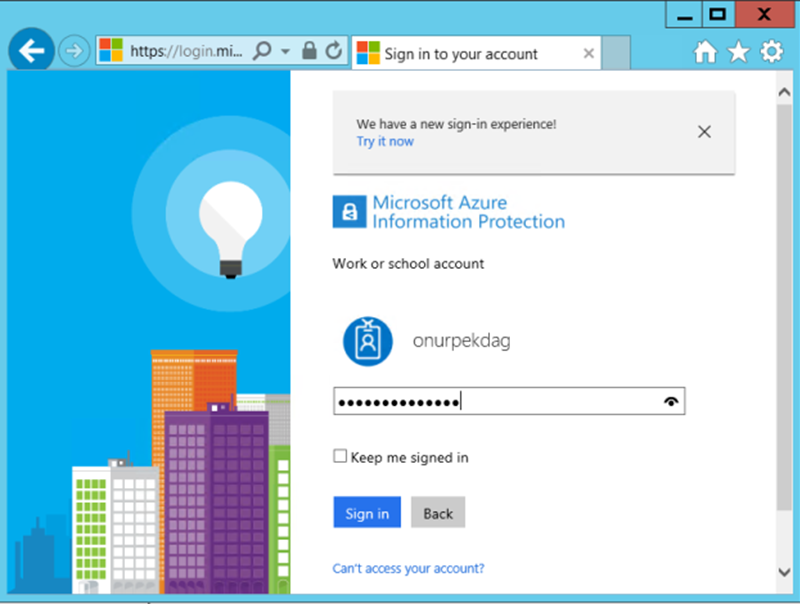Open browser Tools gear icon
800x604 pixels.
pyautogui.click(x=771, y=51)
